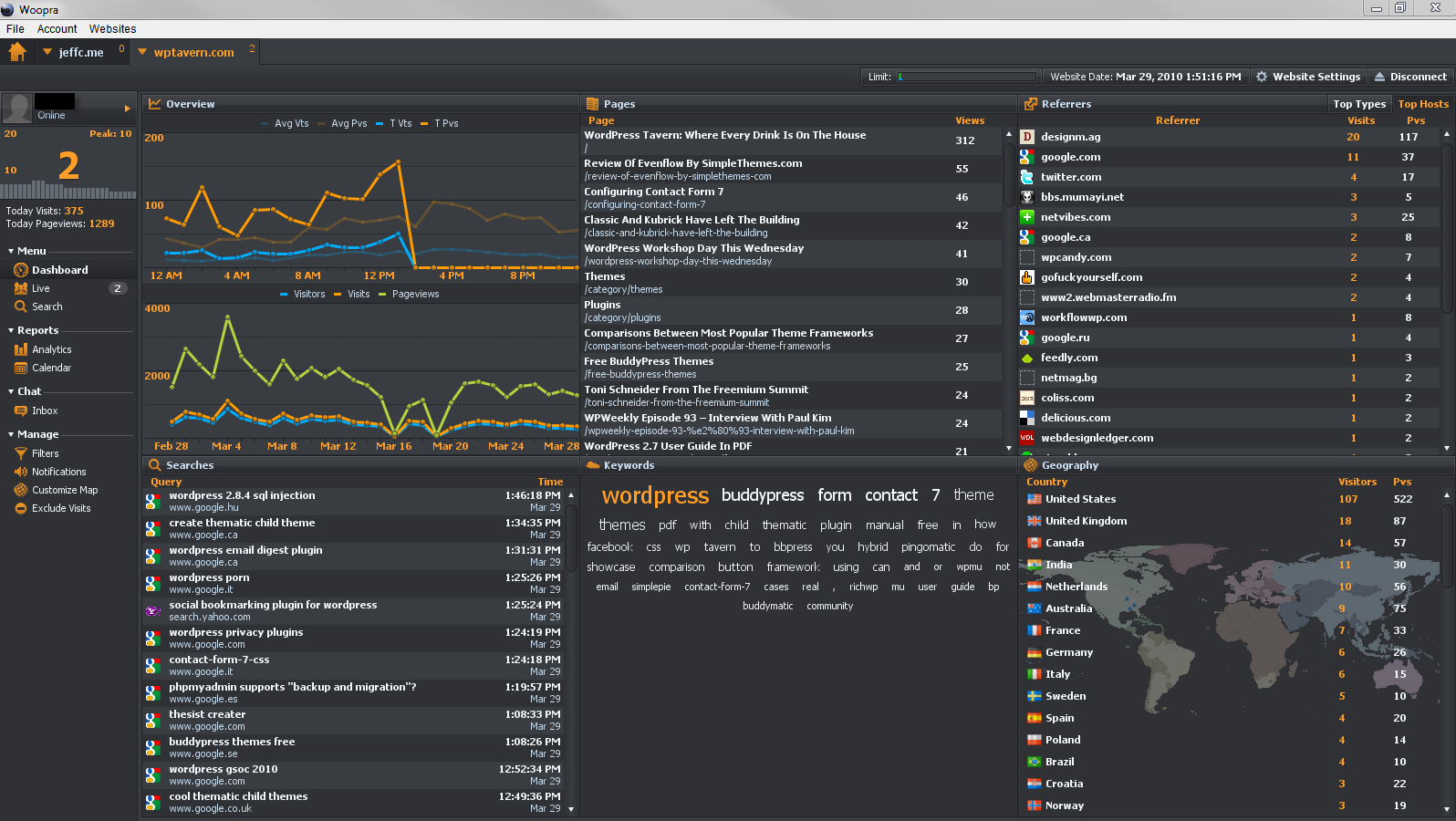Screen dimensions: 1456x821
Task: Sort countries by Visitors column
Action: click(x=1357, y=482)
